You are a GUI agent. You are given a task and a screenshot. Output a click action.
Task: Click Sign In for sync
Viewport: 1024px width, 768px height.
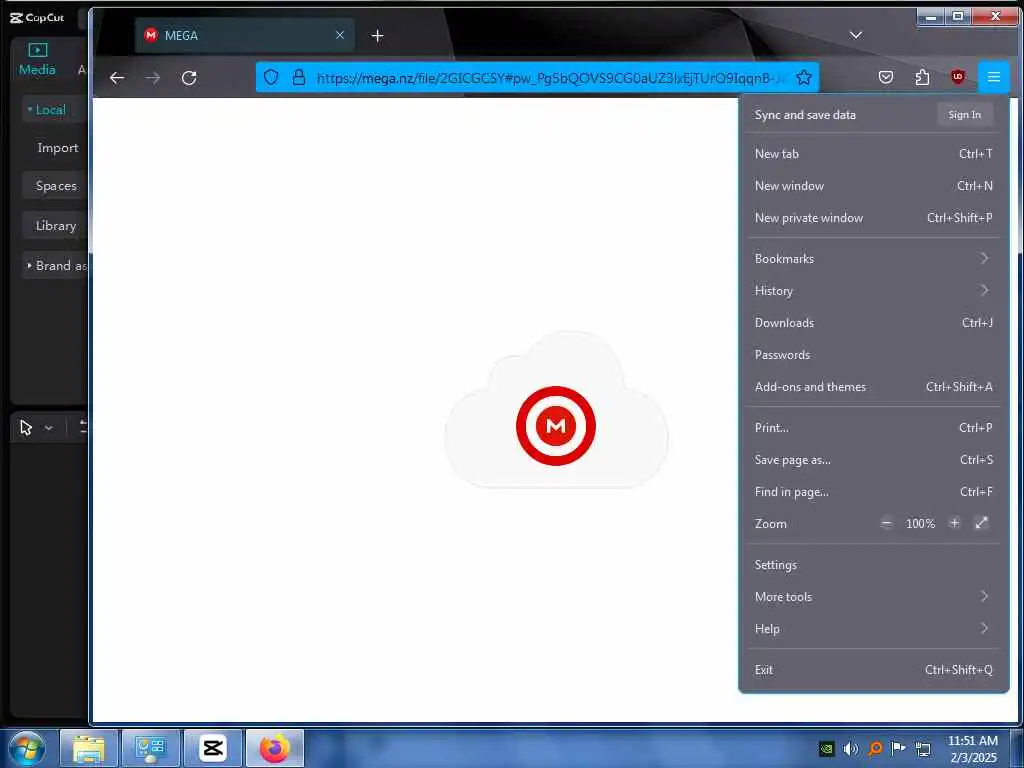[x=965, y=115]
